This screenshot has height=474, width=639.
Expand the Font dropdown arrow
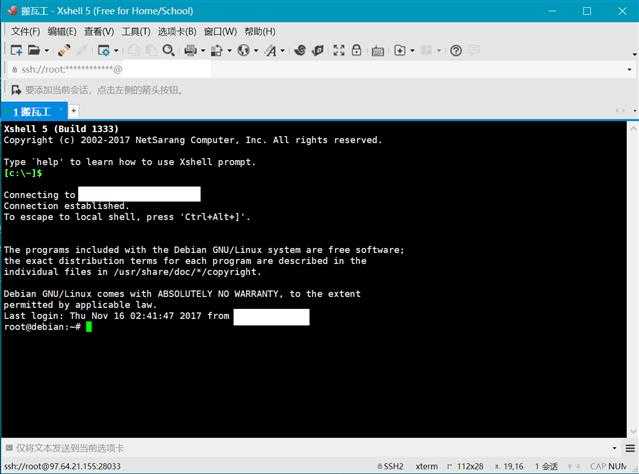pyautogui.click(x=283, y=51)
